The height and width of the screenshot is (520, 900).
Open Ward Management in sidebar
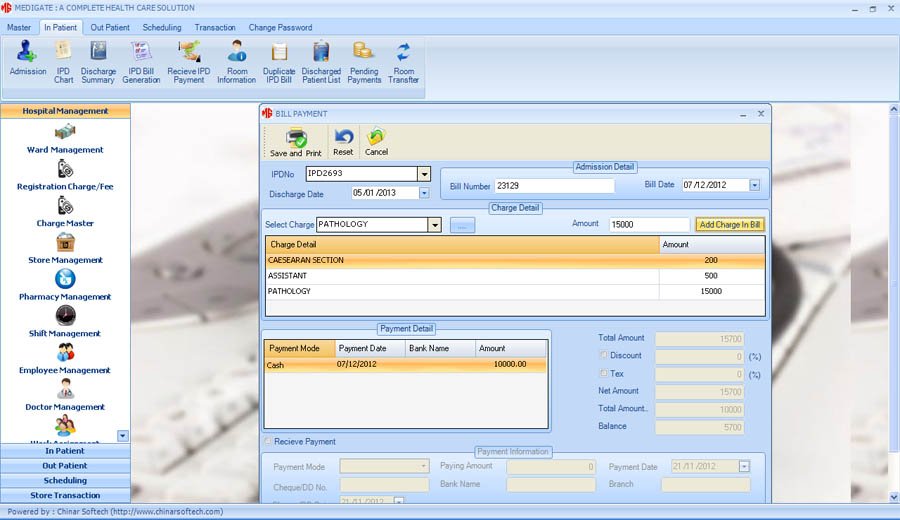(65, 139)
